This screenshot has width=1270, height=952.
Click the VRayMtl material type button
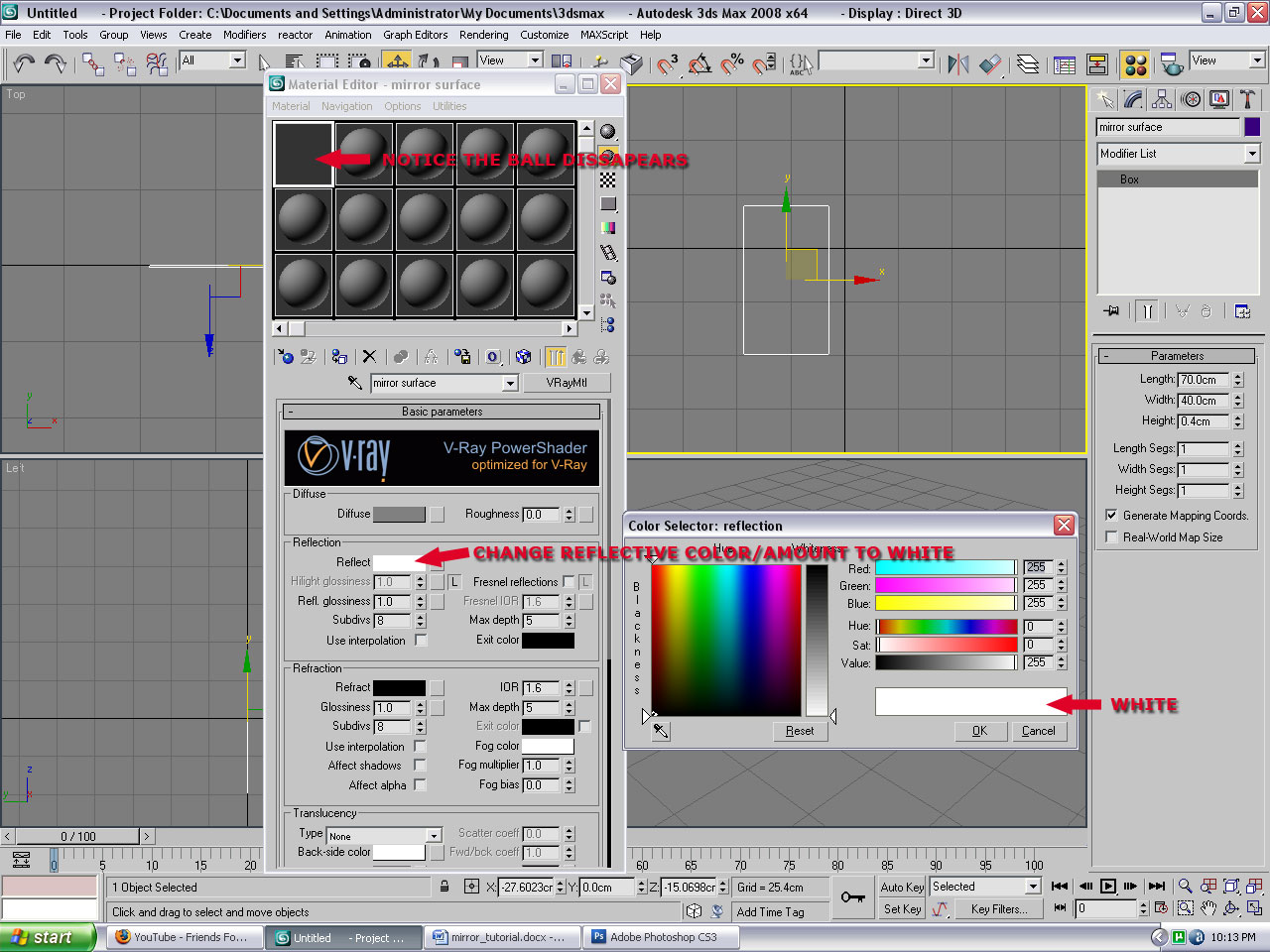click(566, 383)
